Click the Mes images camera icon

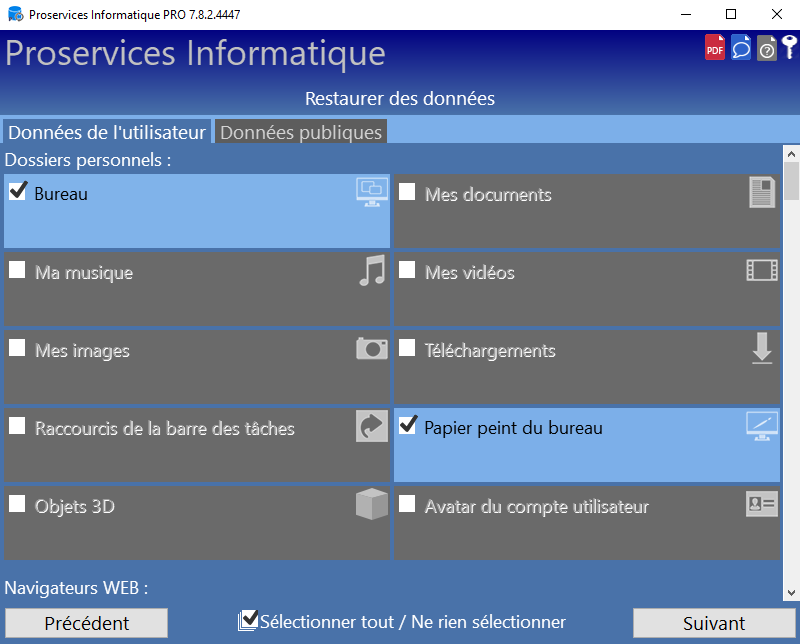click(371, 349)
